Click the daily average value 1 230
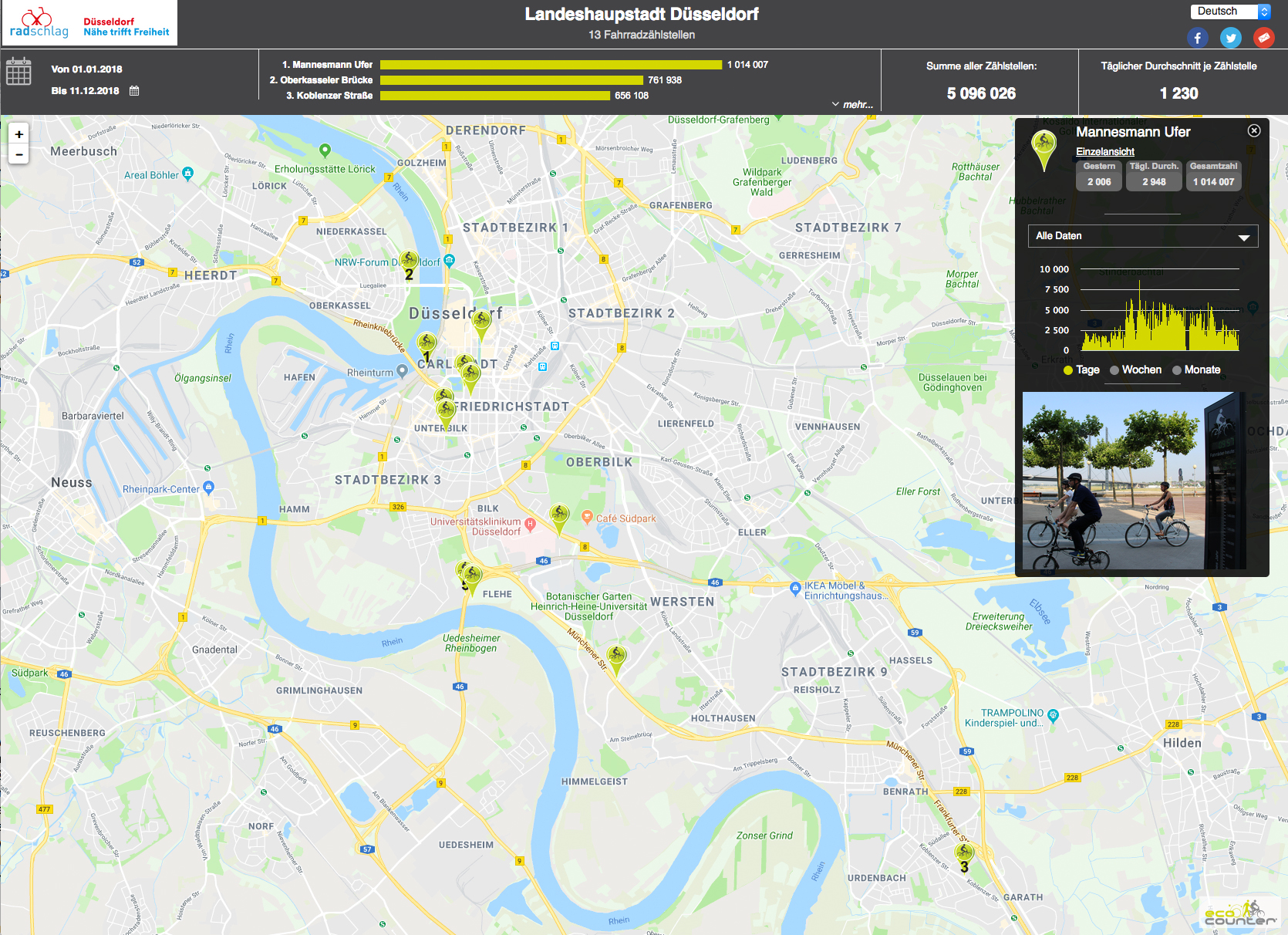Screen dimensions: 1288x935 (x=1178, y=93)
